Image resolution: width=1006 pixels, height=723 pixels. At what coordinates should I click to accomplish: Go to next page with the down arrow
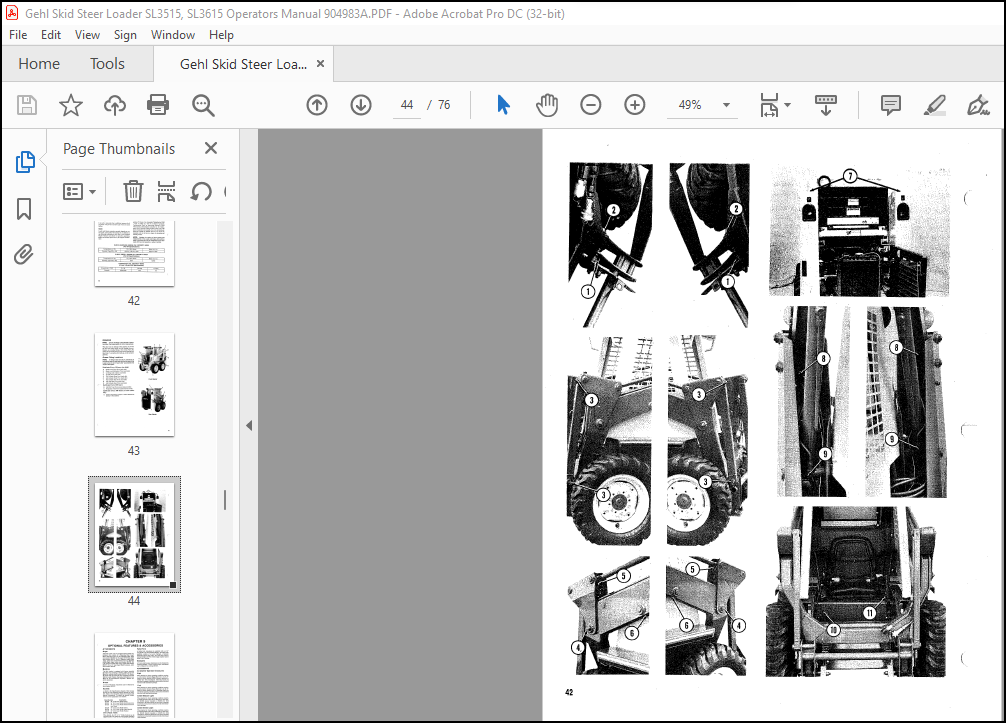[x=361, y=105]
